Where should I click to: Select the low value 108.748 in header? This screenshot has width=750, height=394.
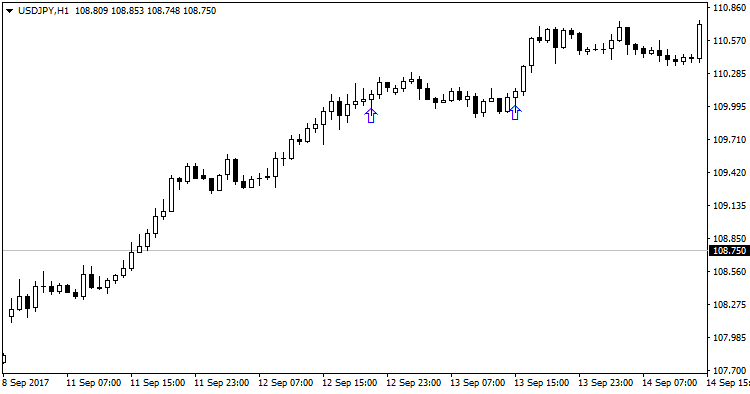point(164,11)
